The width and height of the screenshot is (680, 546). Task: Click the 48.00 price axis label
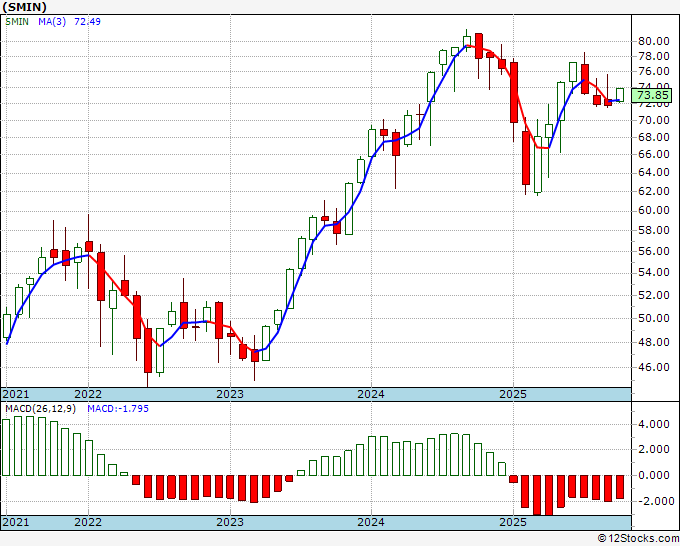[x=654, y=342]
